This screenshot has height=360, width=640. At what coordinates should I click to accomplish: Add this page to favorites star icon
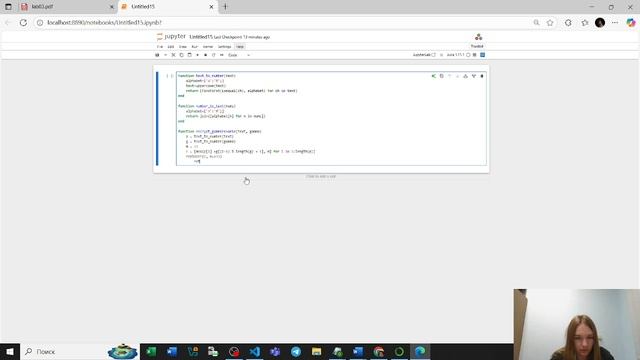coord(550,22)
